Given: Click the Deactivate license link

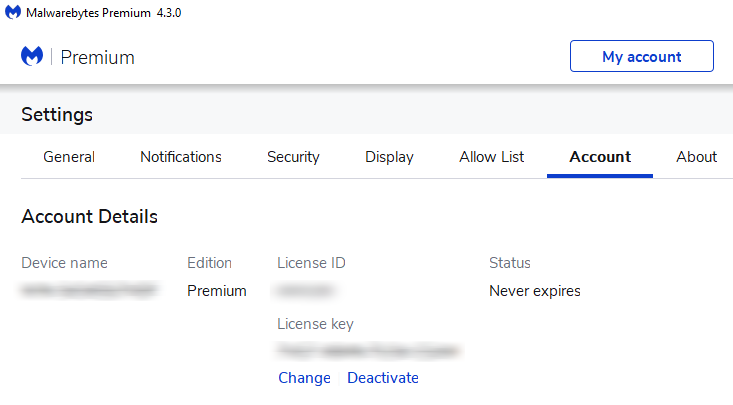Looking at the screenshot, I should tap(383, 378).
